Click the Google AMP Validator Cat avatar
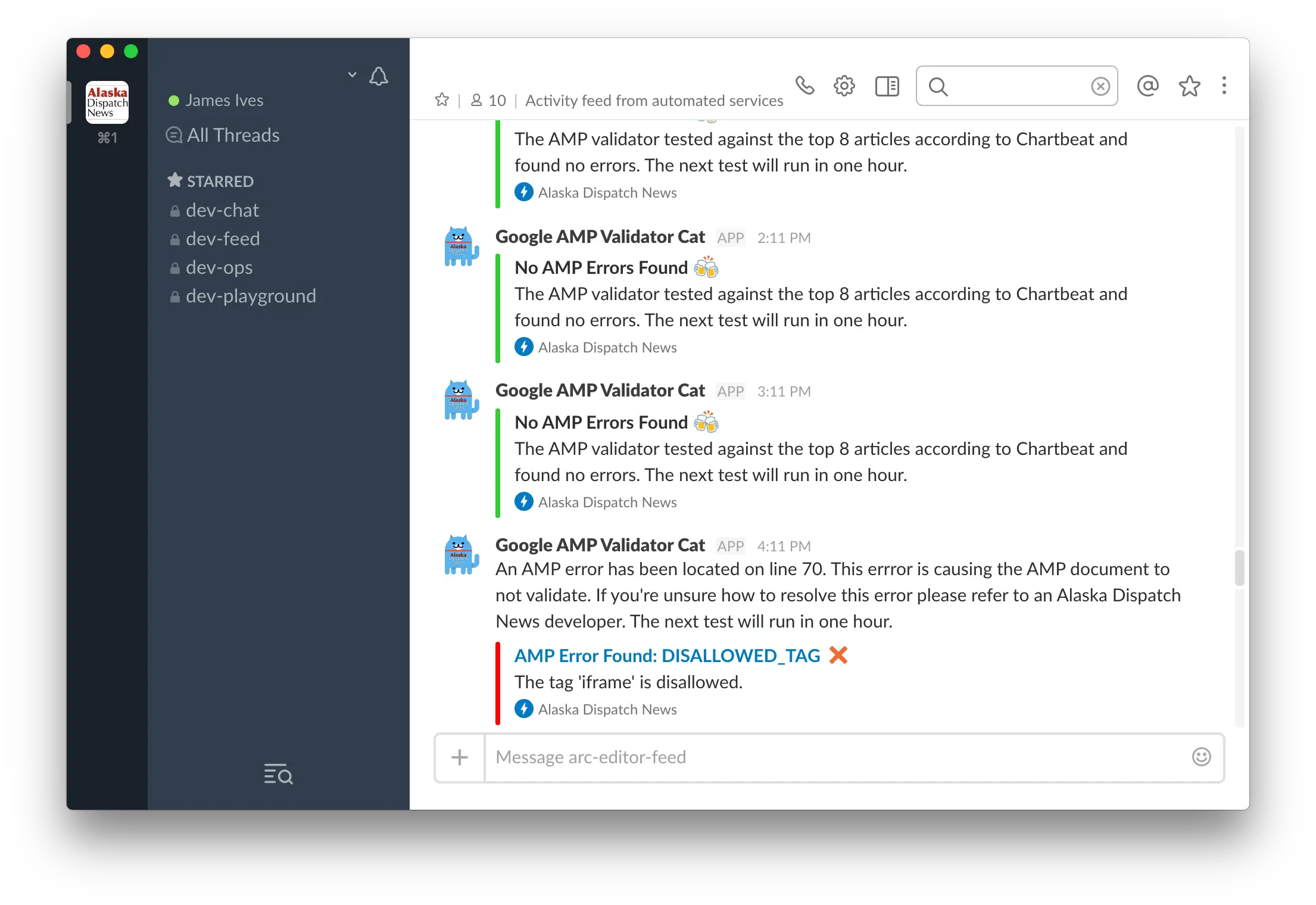 (x=461, y=554)
